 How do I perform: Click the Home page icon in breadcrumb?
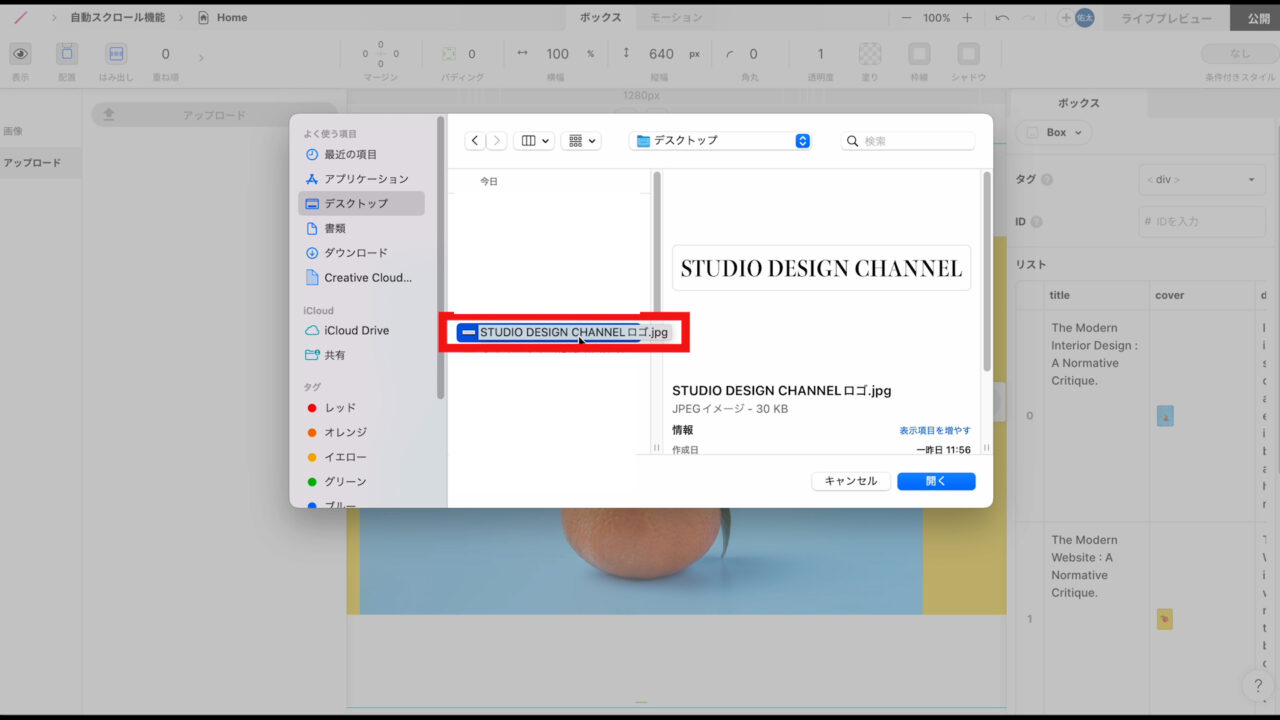point(204,18)
